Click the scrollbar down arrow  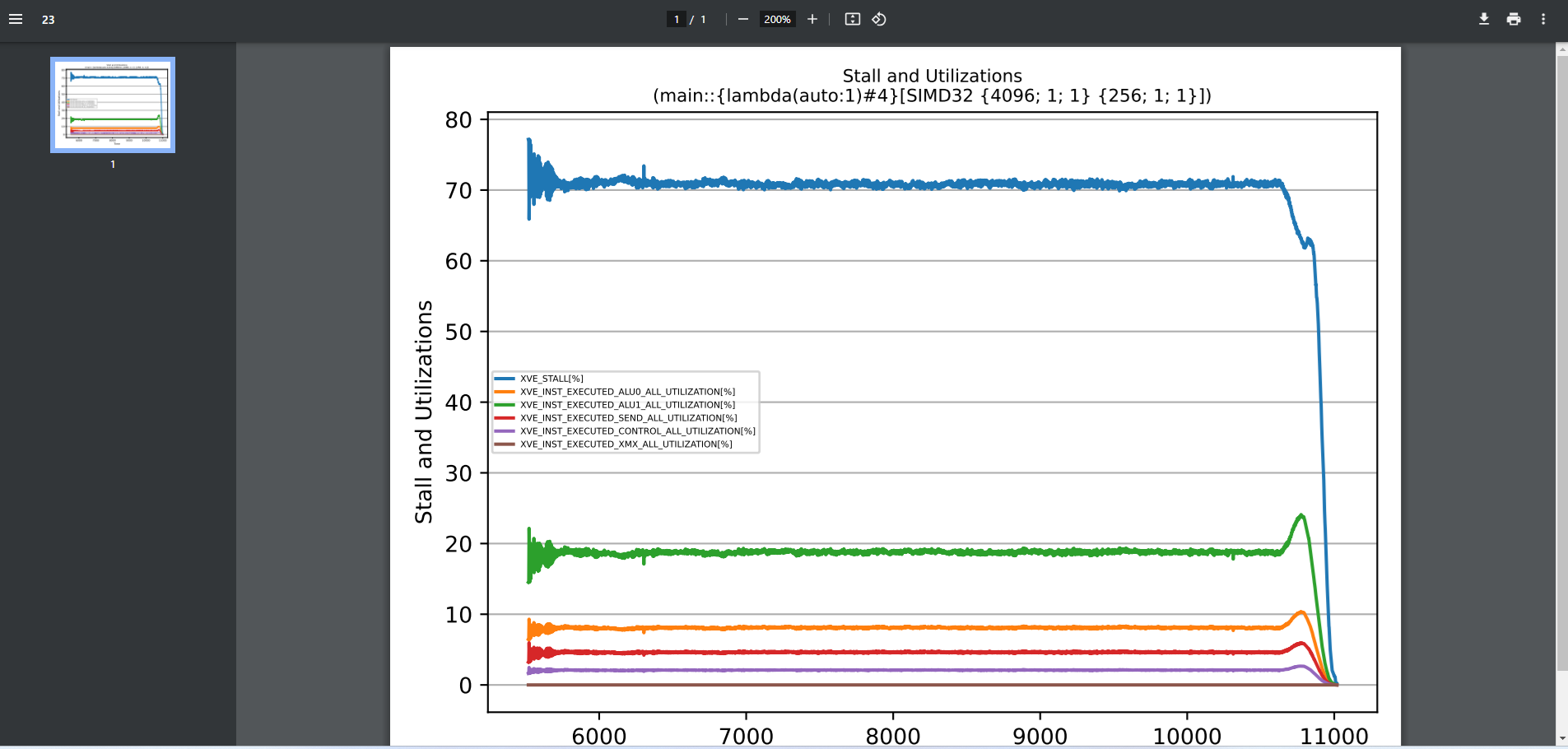click(1561, 739)
